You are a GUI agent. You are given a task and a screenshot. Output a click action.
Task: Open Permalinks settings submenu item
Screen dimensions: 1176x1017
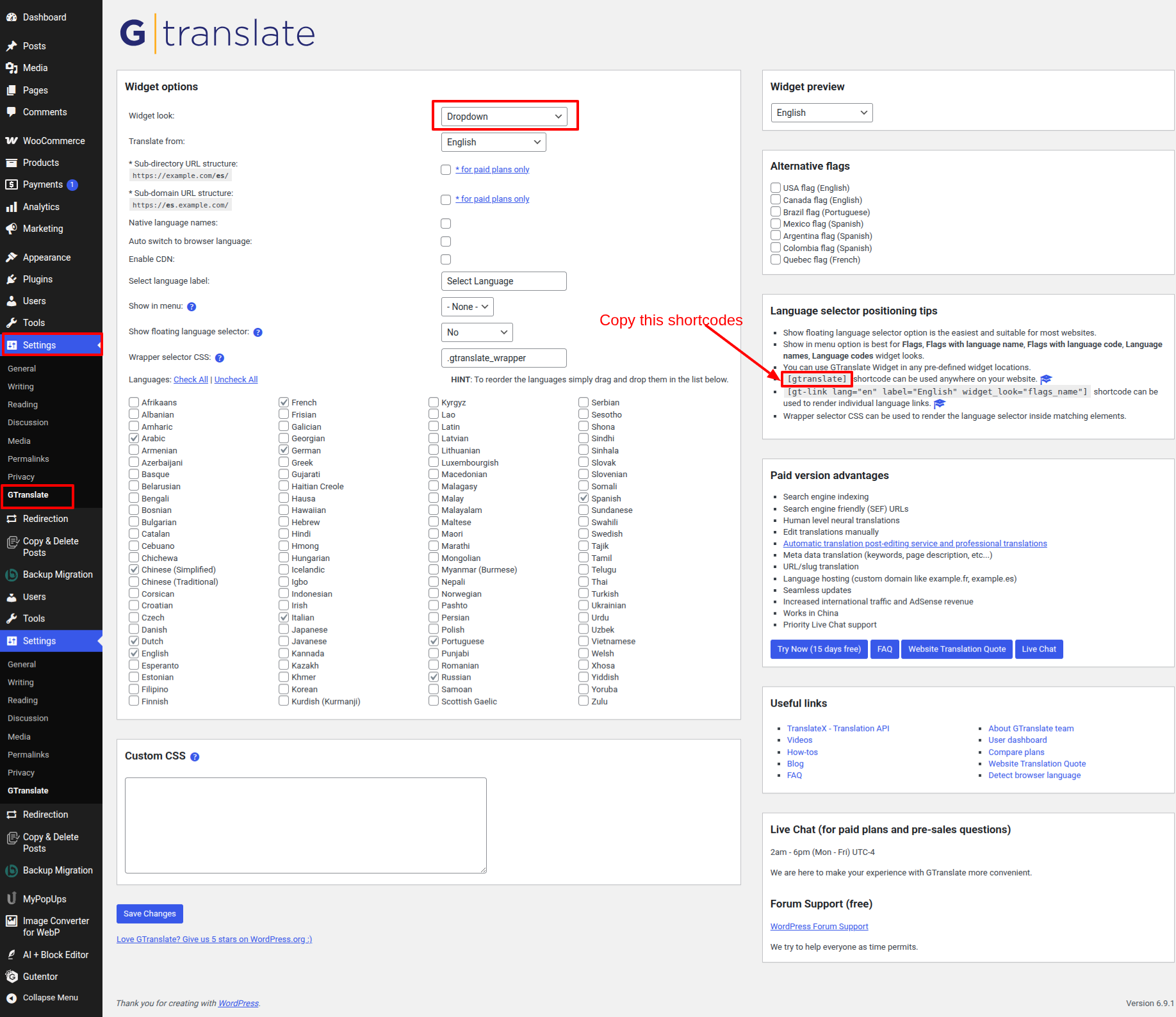coord(28,459)
